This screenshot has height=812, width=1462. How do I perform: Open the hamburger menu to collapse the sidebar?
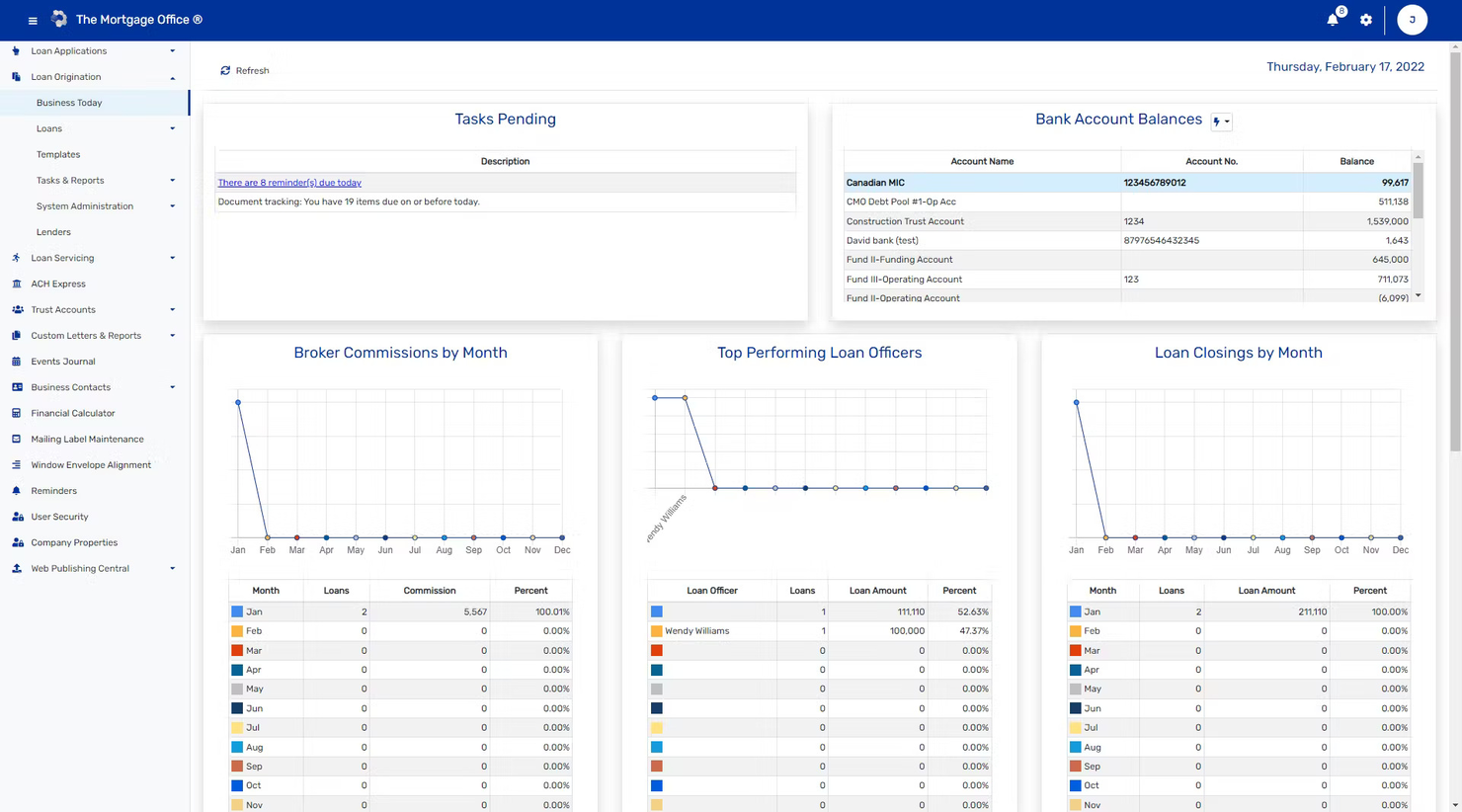coord(32,19)
